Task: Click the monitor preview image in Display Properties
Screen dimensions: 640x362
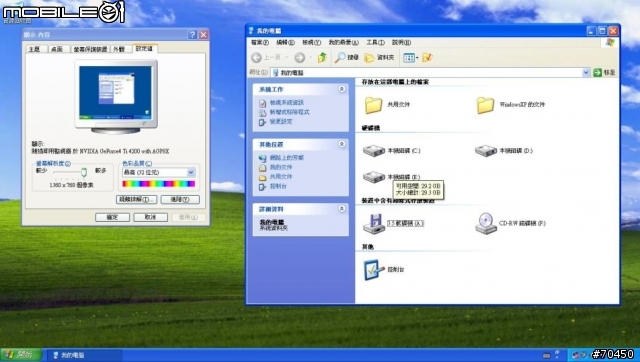Action: tap(116, 97)
